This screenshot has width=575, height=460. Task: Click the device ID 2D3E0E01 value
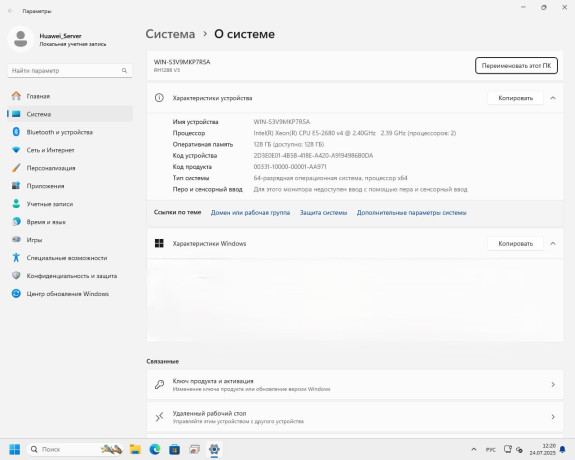click(313, 155)
